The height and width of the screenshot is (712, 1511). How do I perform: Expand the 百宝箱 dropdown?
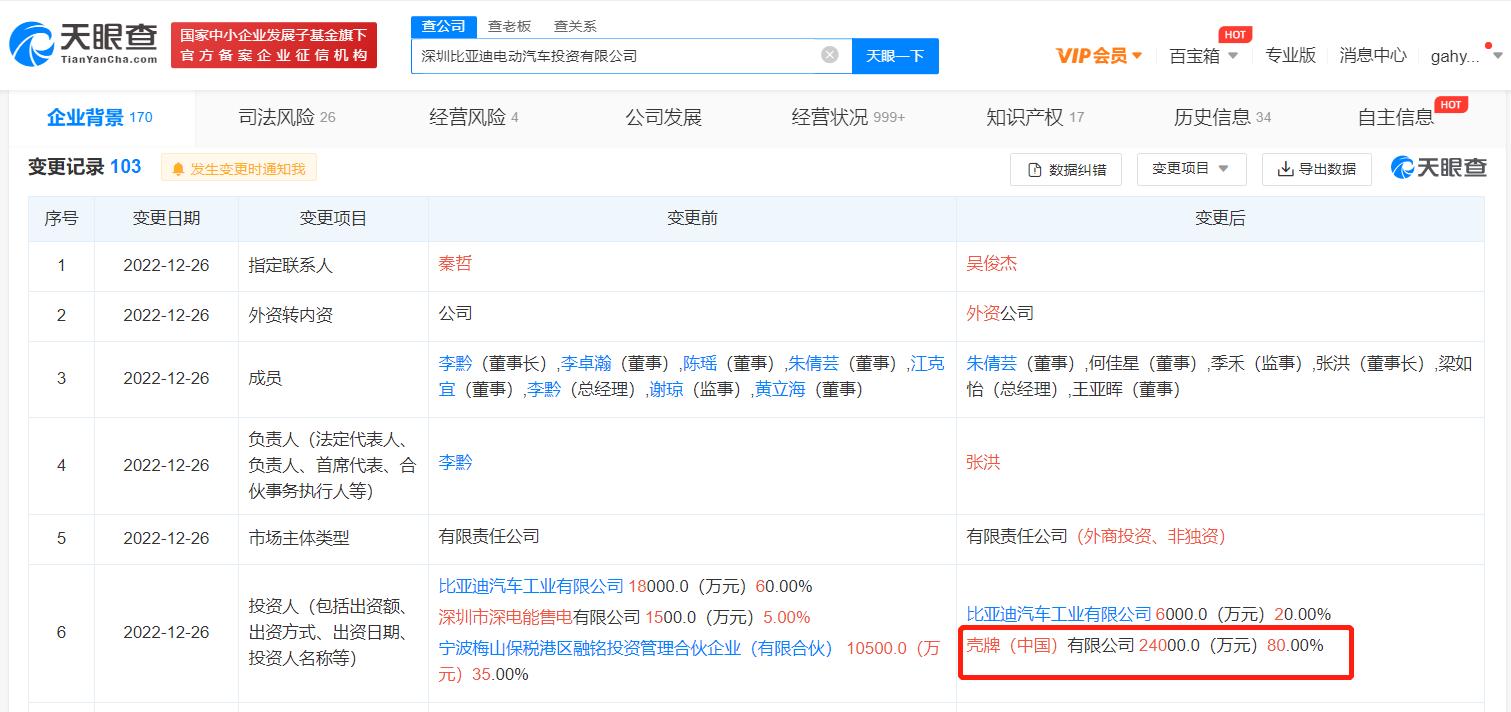tap(1204, 56)
